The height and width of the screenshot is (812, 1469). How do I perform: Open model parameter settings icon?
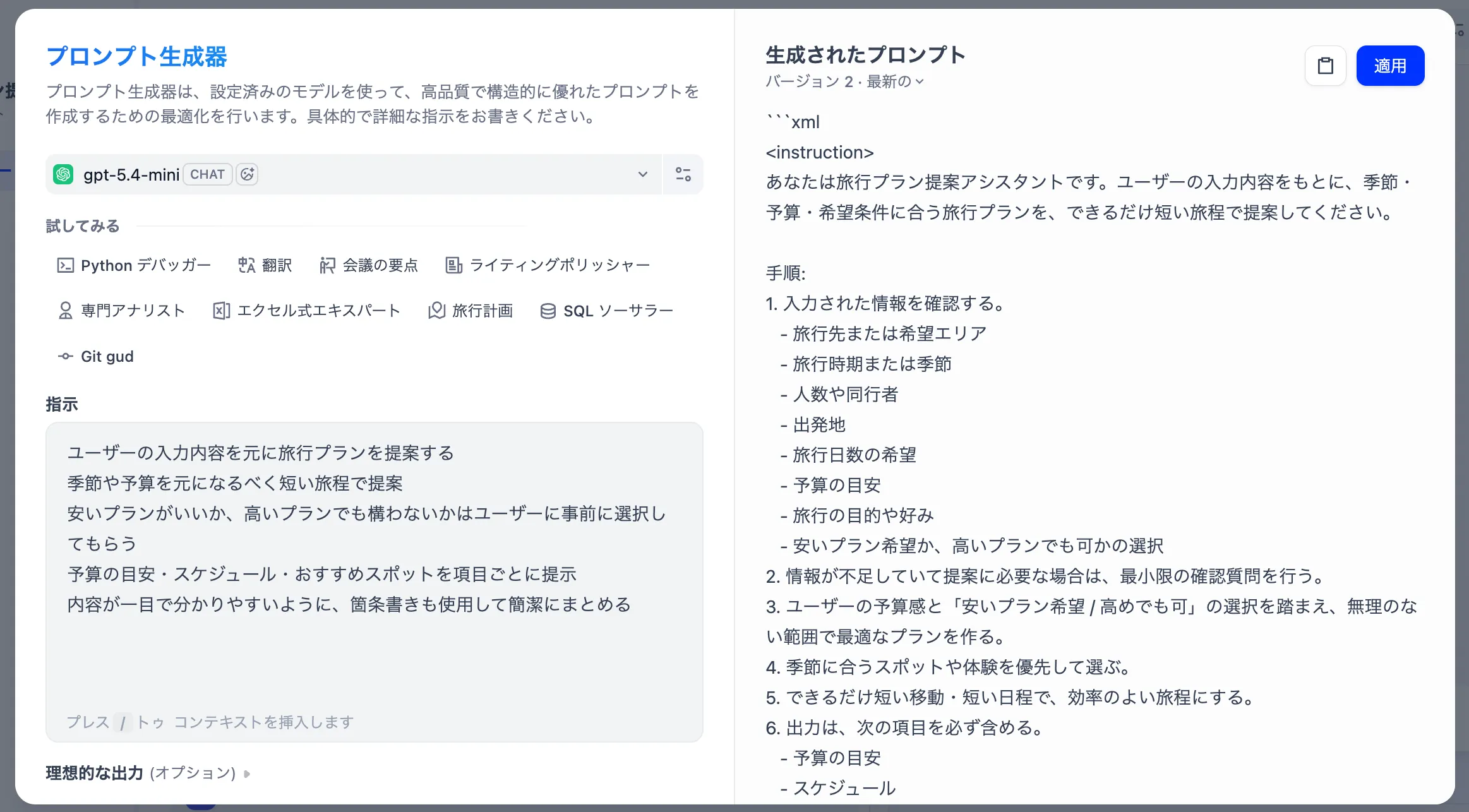click(x=683, y=174)
